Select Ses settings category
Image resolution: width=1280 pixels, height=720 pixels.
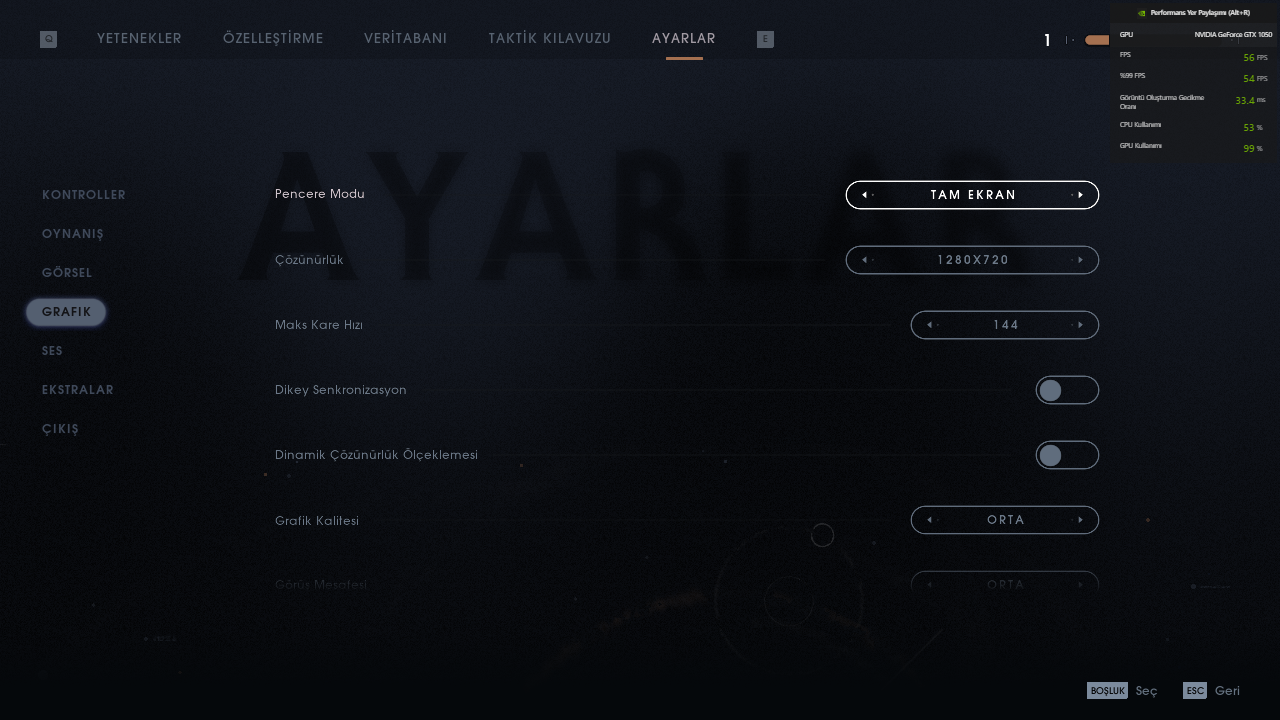[x=53, y=351]
